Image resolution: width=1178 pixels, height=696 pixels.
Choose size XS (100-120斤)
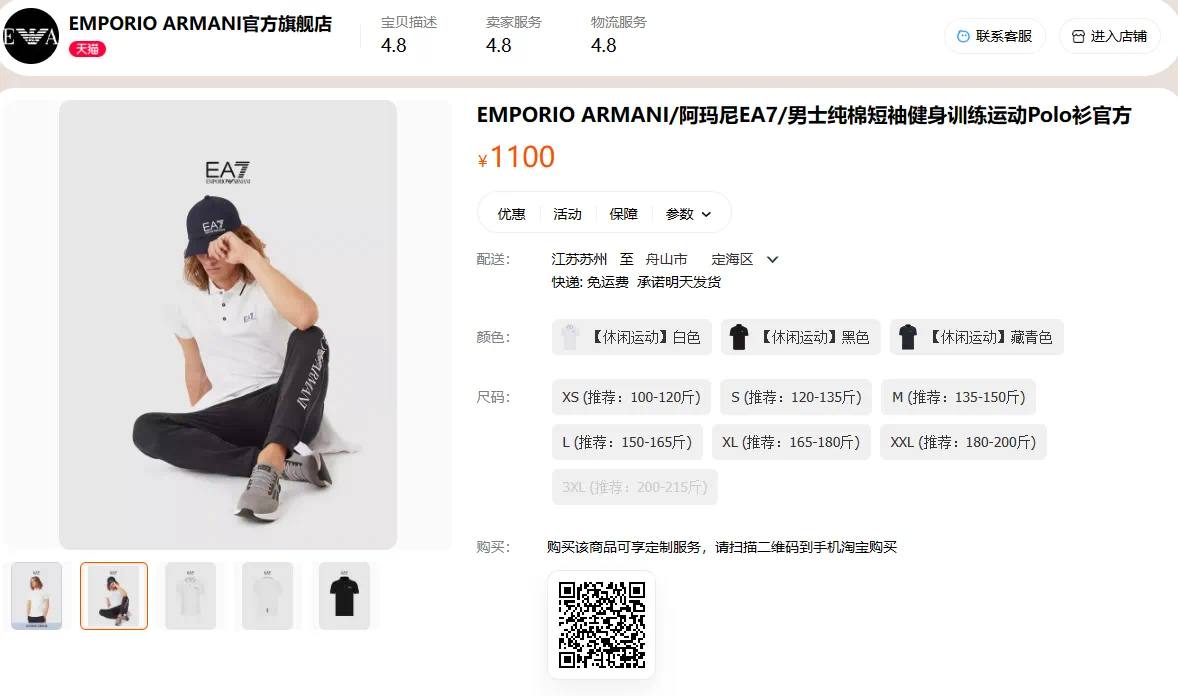(631, 397)
